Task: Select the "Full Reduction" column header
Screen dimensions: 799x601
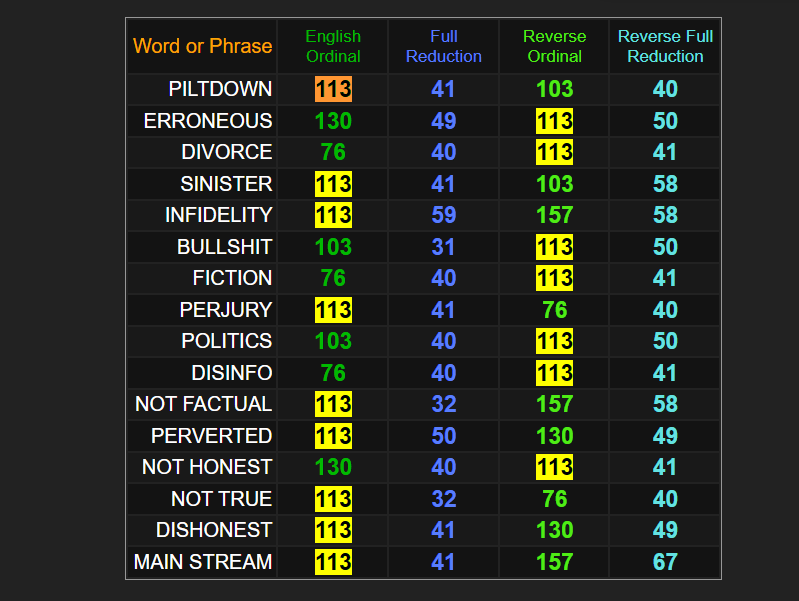Action: point(443,46)
